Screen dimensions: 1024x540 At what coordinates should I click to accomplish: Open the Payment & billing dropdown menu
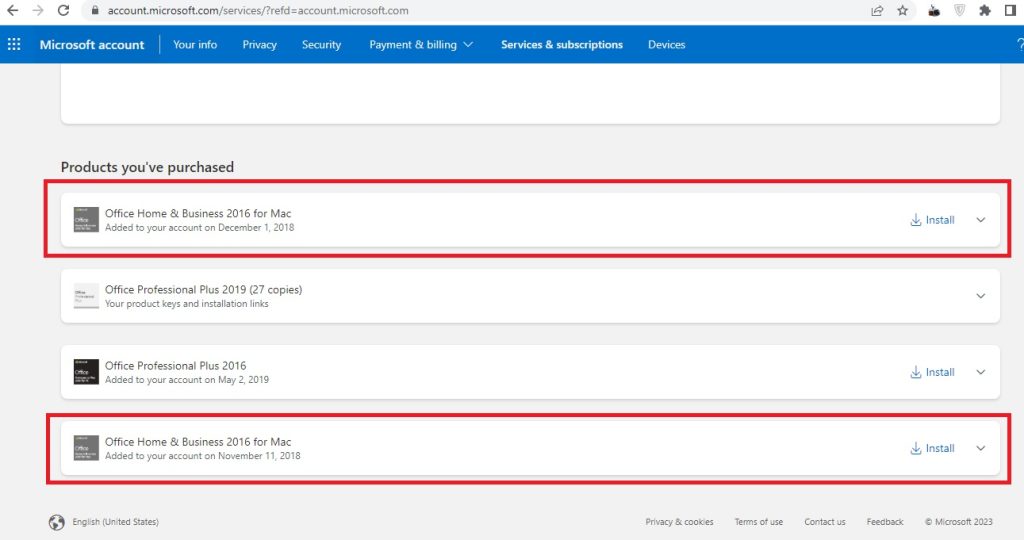421,44
